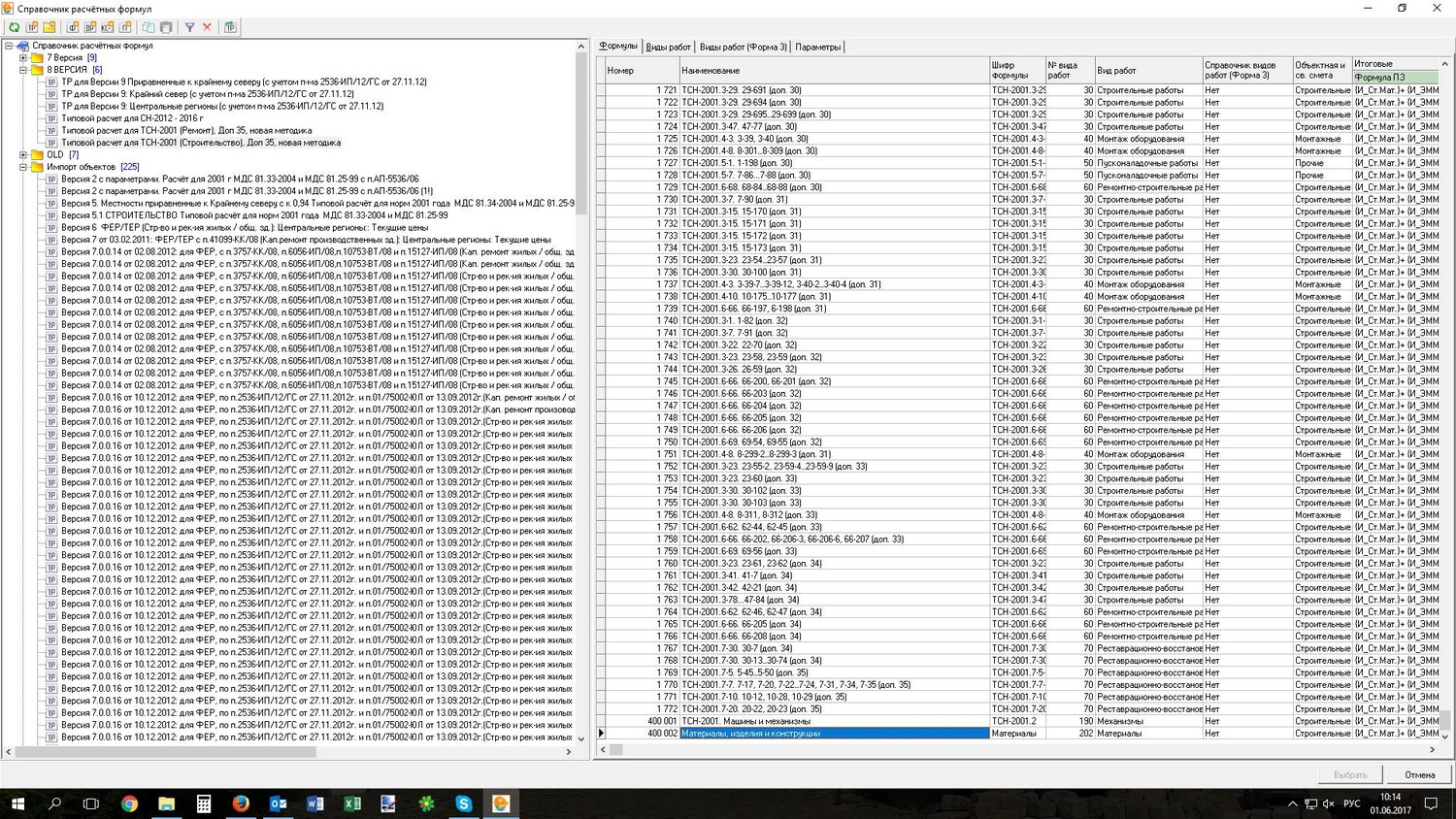Click the red delete X toolbar icon
Screen dimensions: 1456x819
207,27
